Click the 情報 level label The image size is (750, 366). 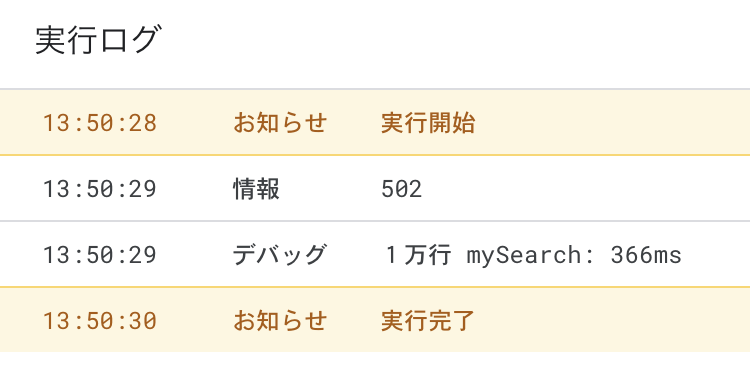click(x=256, y=189)
